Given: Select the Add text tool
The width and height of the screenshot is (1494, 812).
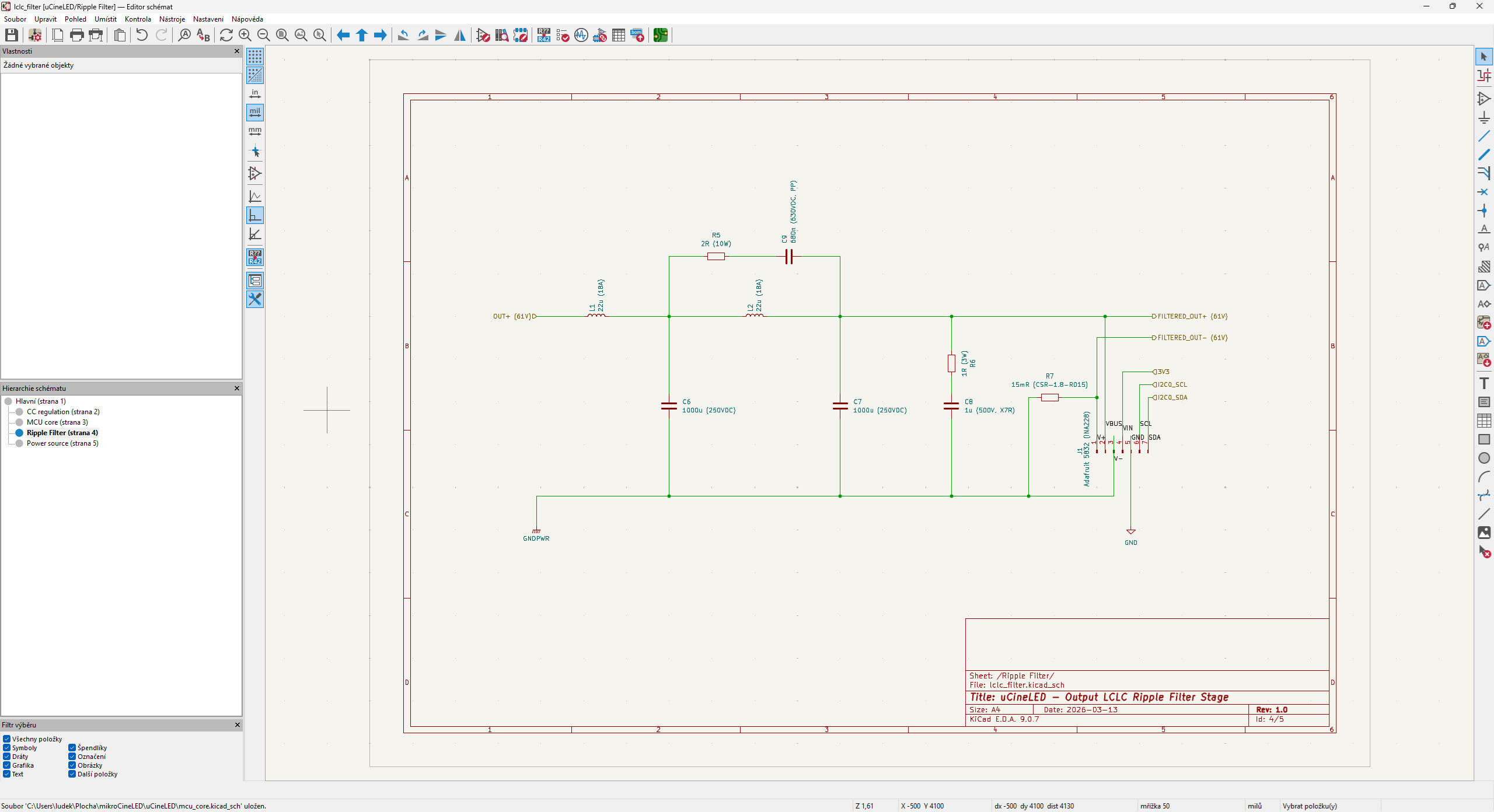Looking at the screenshot, I should coord(1483,383).
